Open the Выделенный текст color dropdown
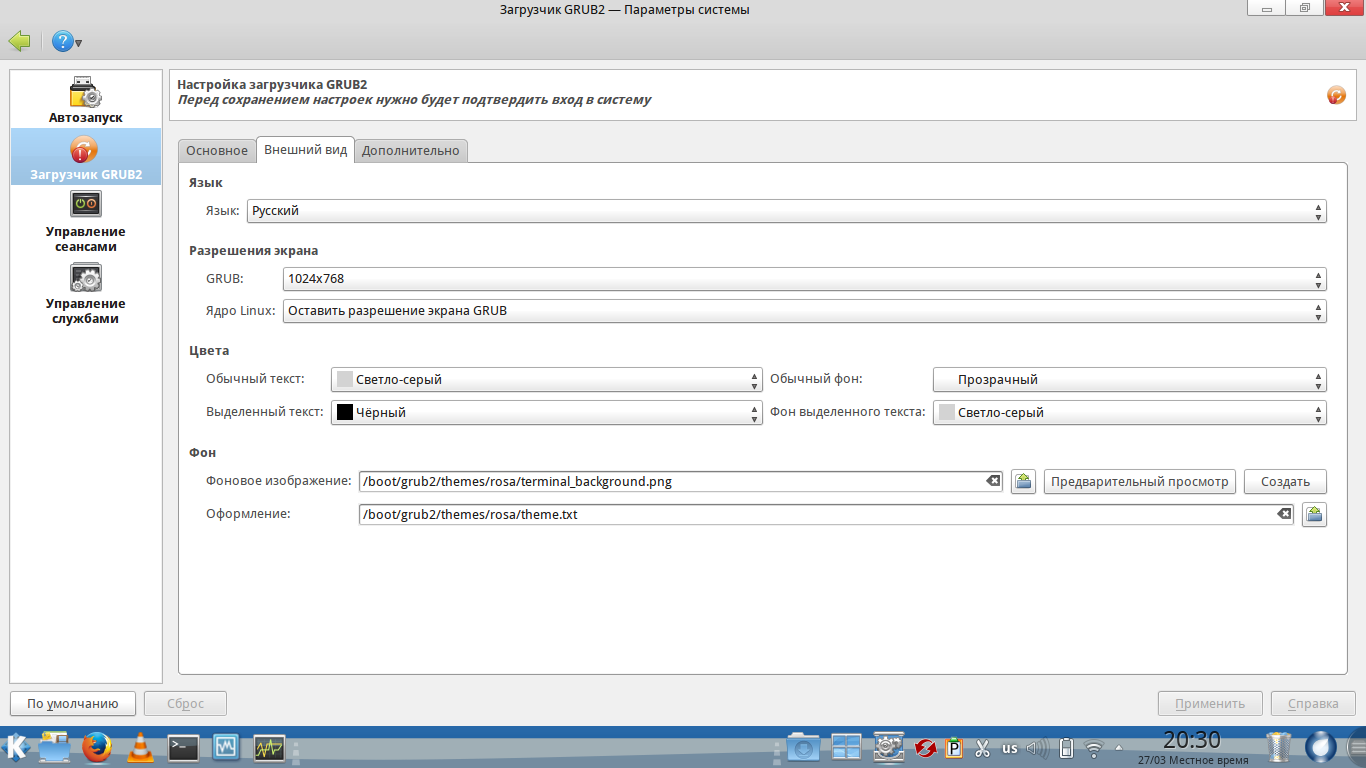Image resolution: width=1366 pixels, height=768 pixels. 547,412
